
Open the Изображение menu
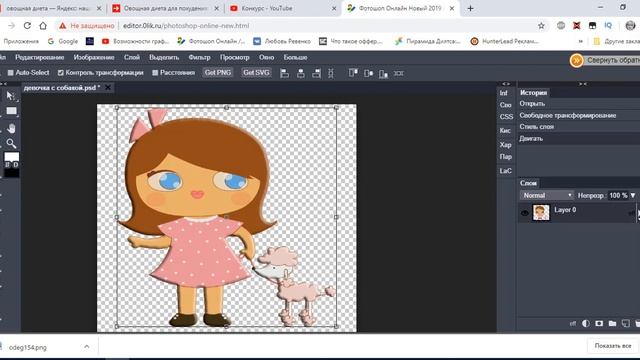[x=94, y=58]
